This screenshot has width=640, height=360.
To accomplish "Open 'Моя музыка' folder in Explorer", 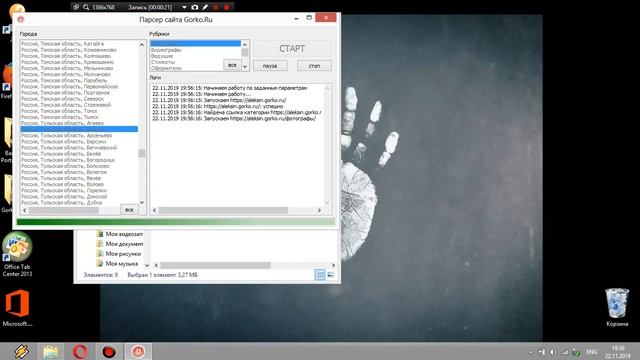I will [x=117, y=264].
